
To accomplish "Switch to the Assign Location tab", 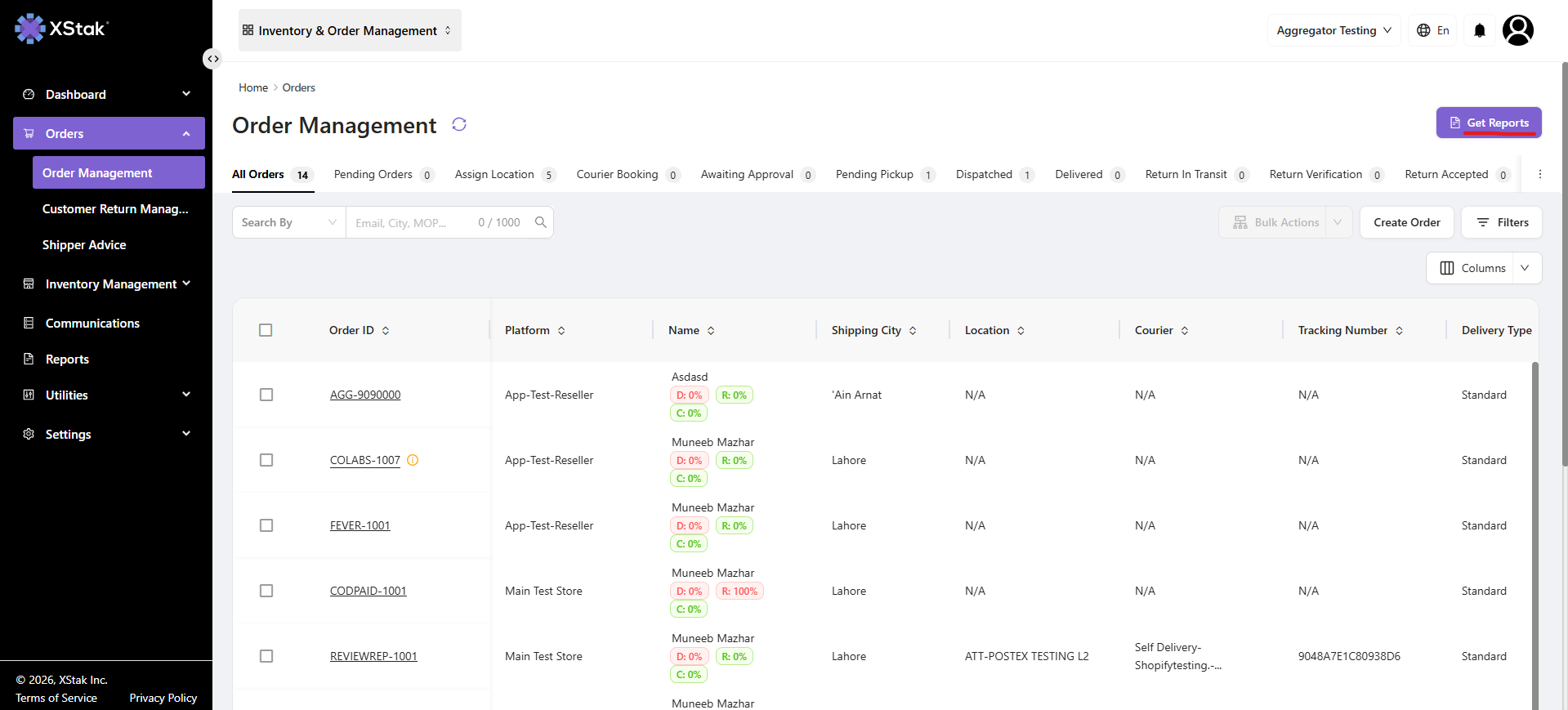I will click(505, 174).
